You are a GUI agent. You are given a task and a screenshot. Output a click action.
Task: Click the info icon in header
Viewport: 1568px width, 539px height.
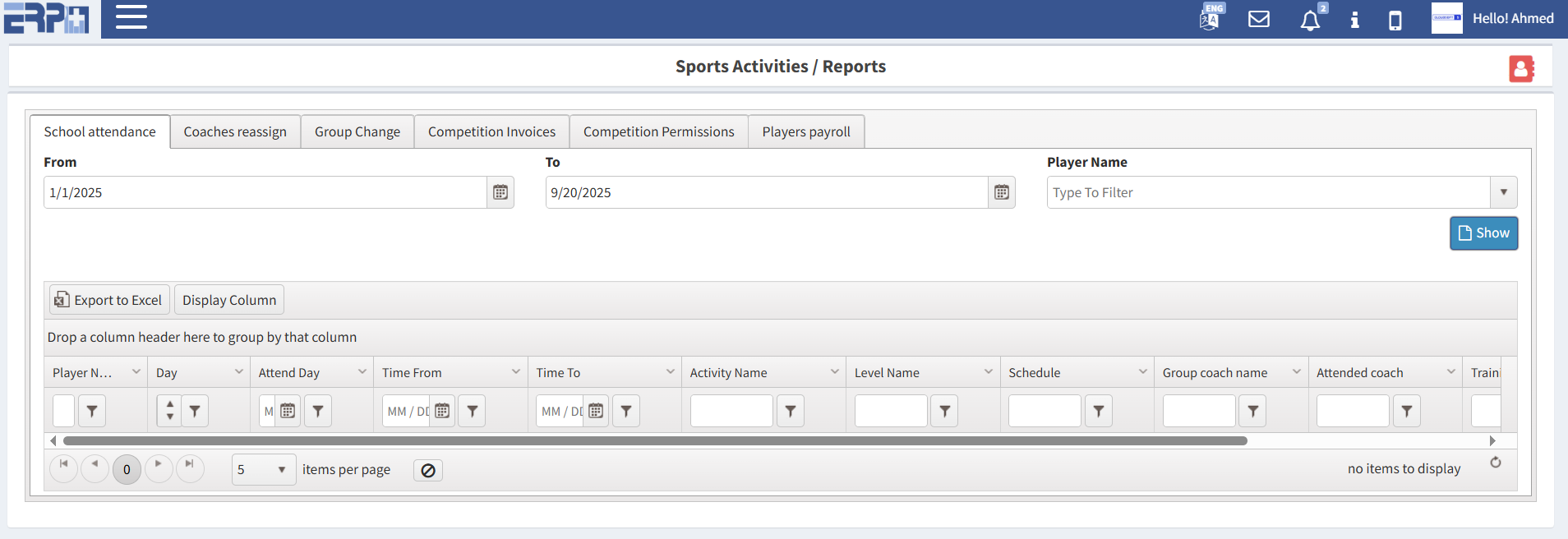coord(1354,20)
